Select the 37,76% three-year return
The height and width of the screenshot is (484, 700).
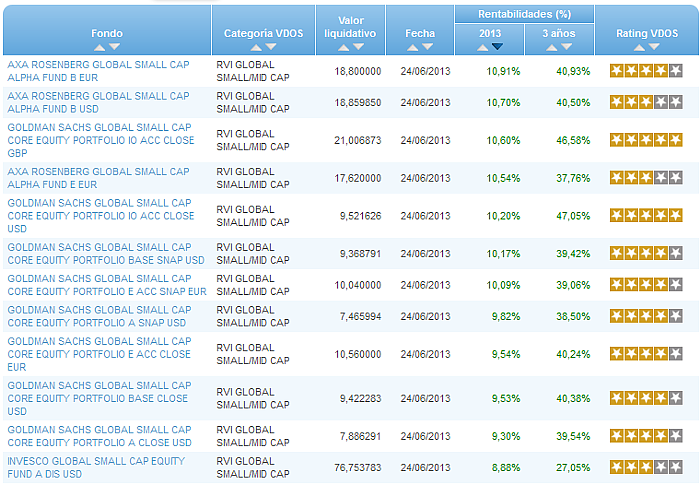pos(573,178)
